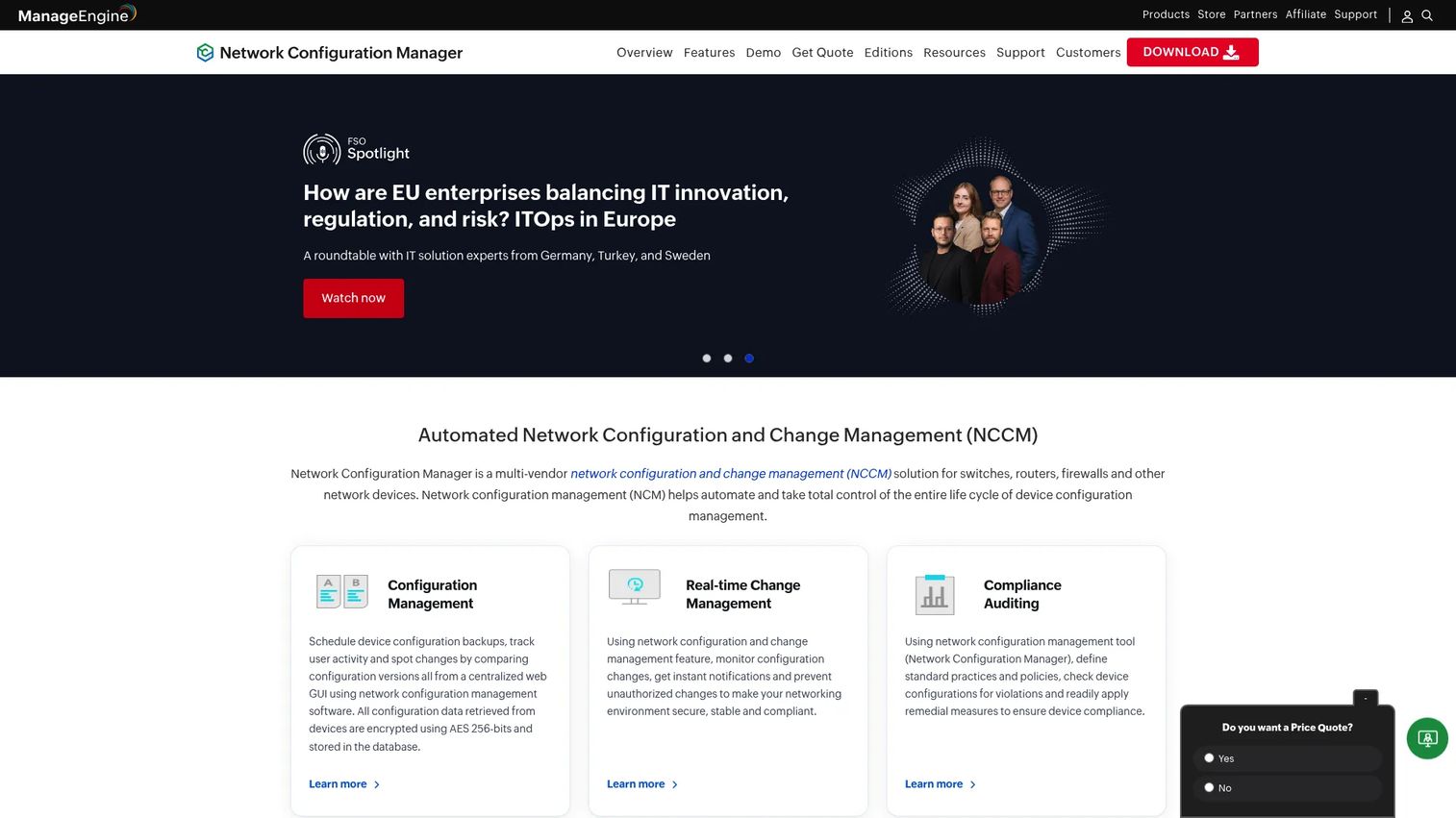Click the Configuration Management A/B icon
Viewport: 1456px width, 818px height.
click(x=342, y=592)
